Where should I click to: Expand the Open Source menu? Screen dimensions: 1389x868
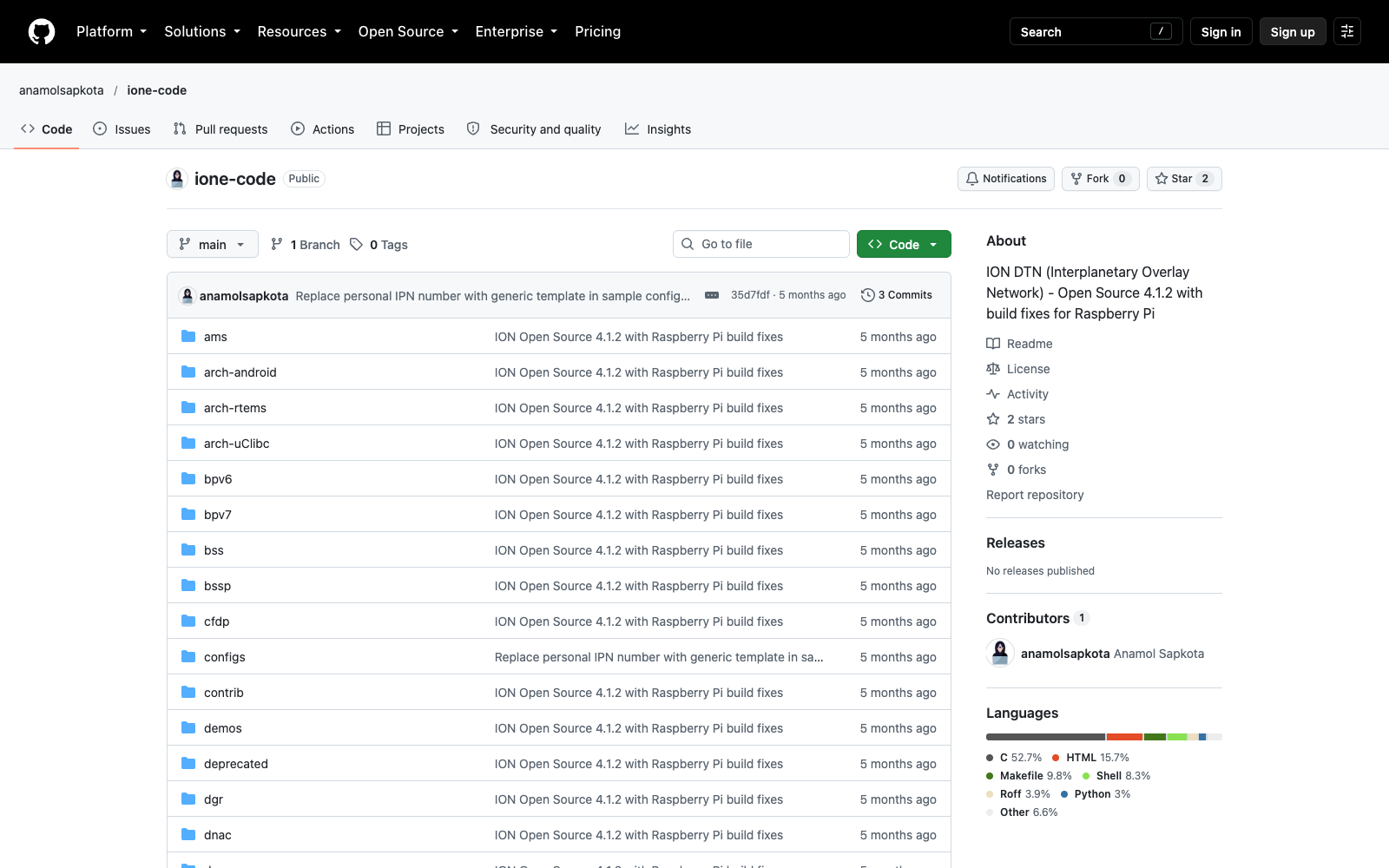coord(408,31)
